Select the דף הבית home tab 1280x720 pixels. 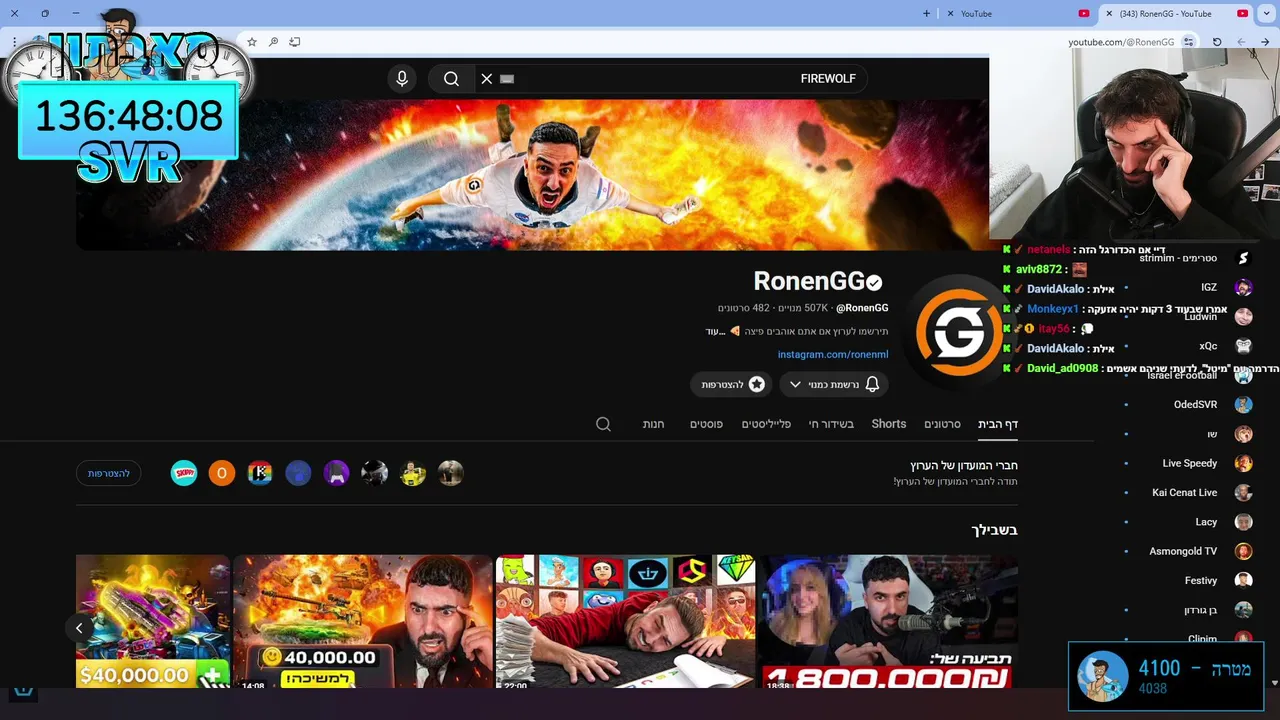(x=998, y=424)
